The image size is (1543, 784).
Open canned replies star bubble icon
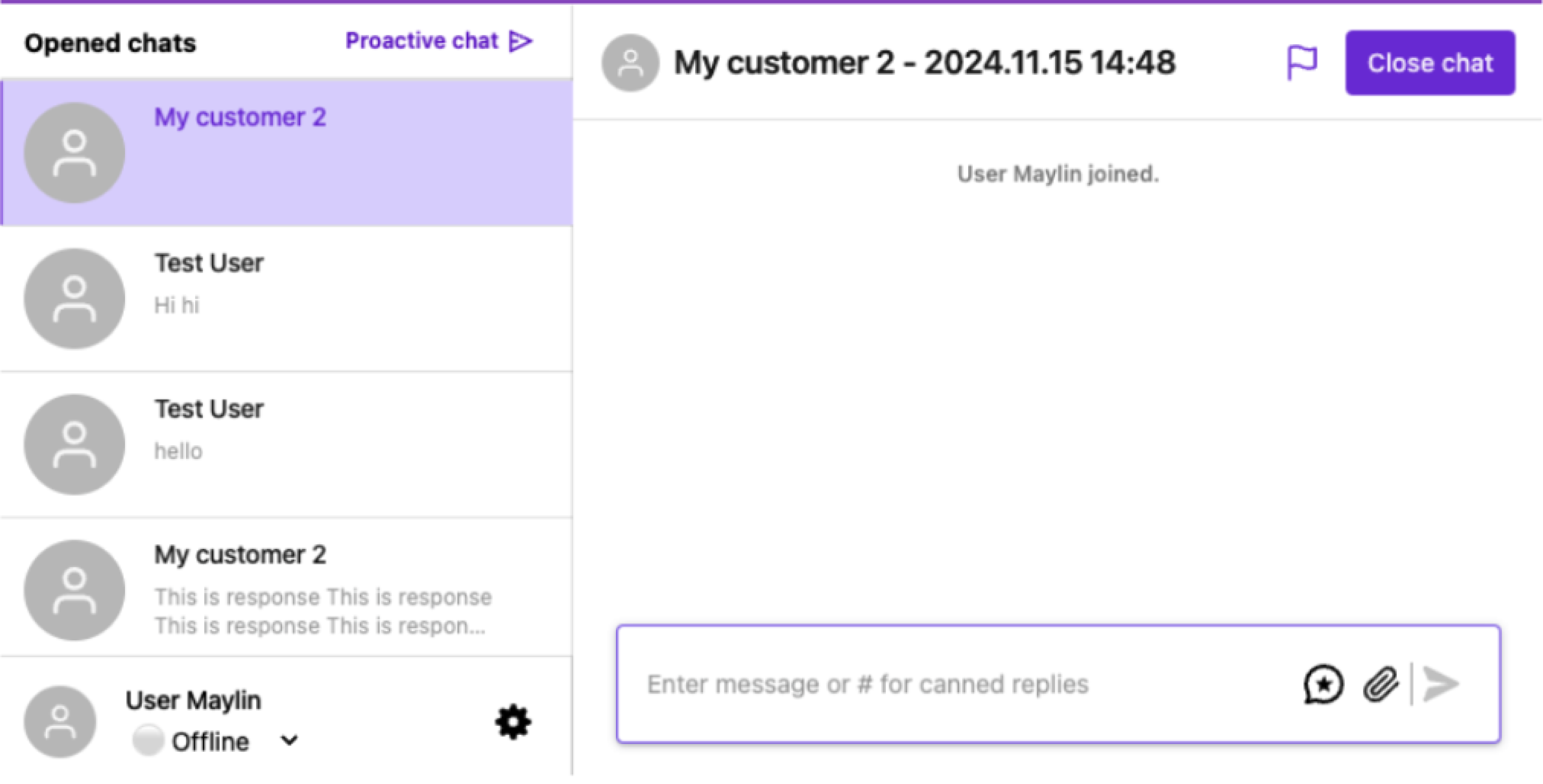click(1323, 684)
